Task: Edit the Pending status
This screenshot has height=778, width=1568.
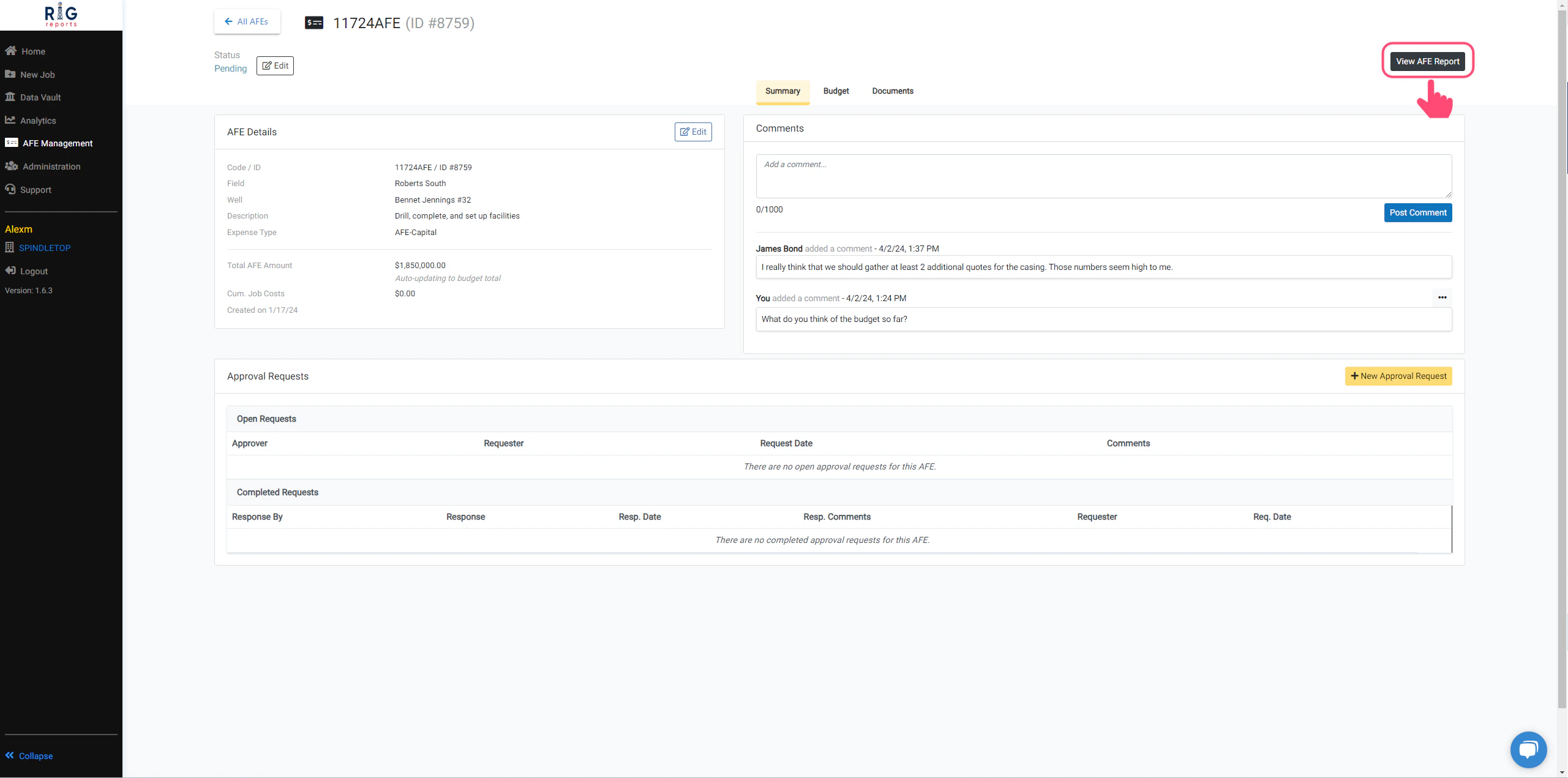Action: click(275, 66)
